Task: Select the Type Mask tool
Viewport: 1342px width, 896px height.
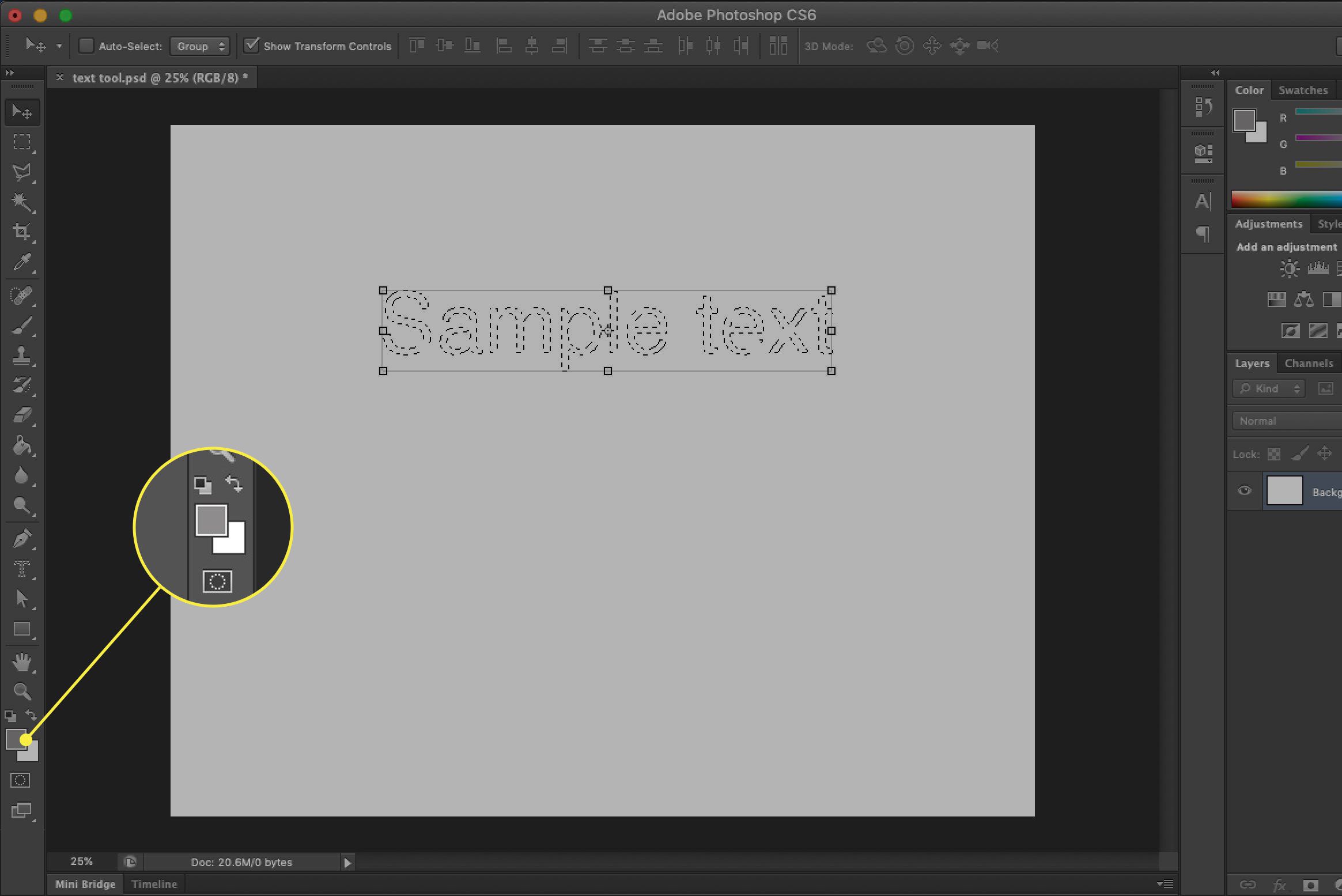Action: (22, 569)
